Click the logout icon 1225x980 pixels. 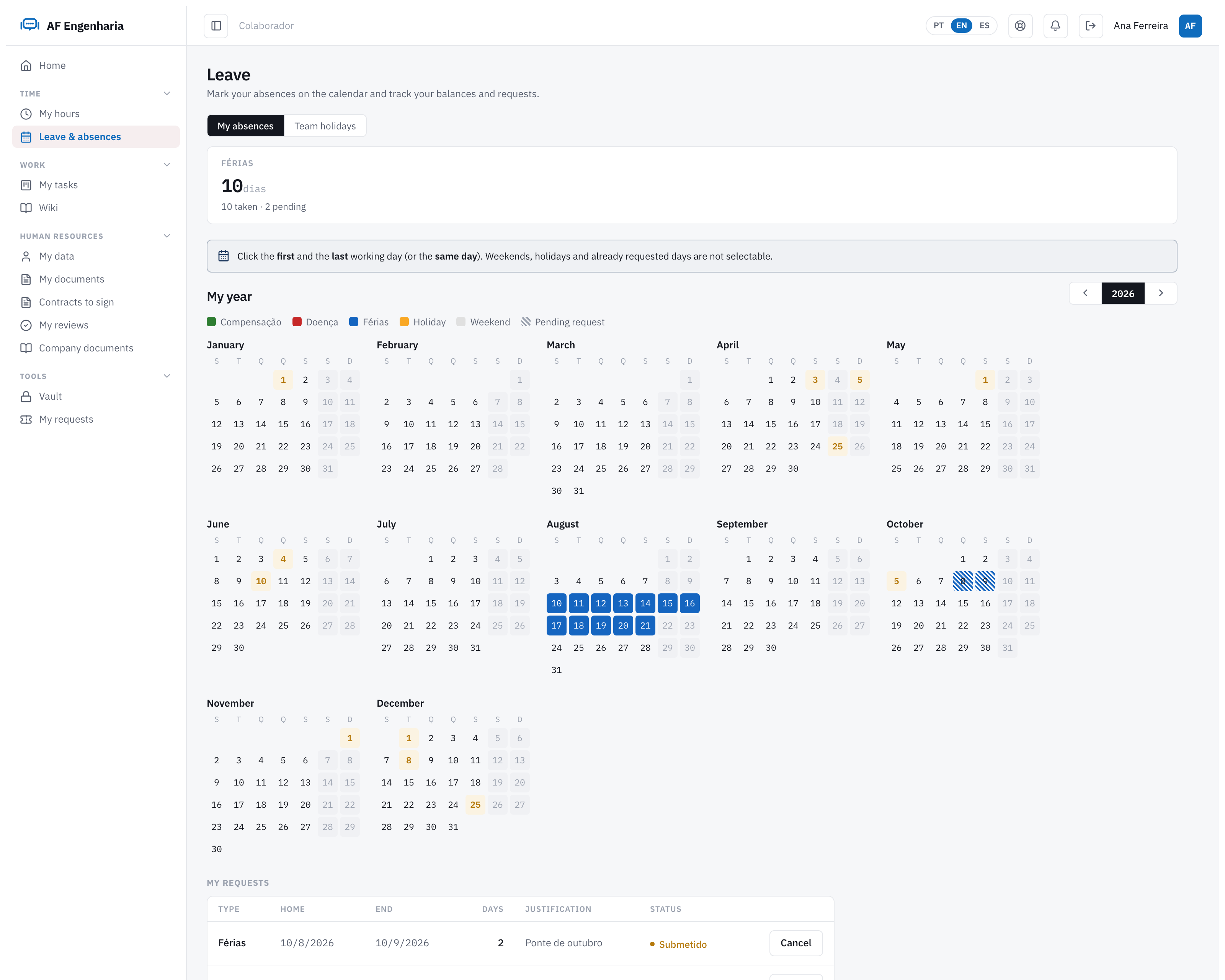tap(1090, 26)
